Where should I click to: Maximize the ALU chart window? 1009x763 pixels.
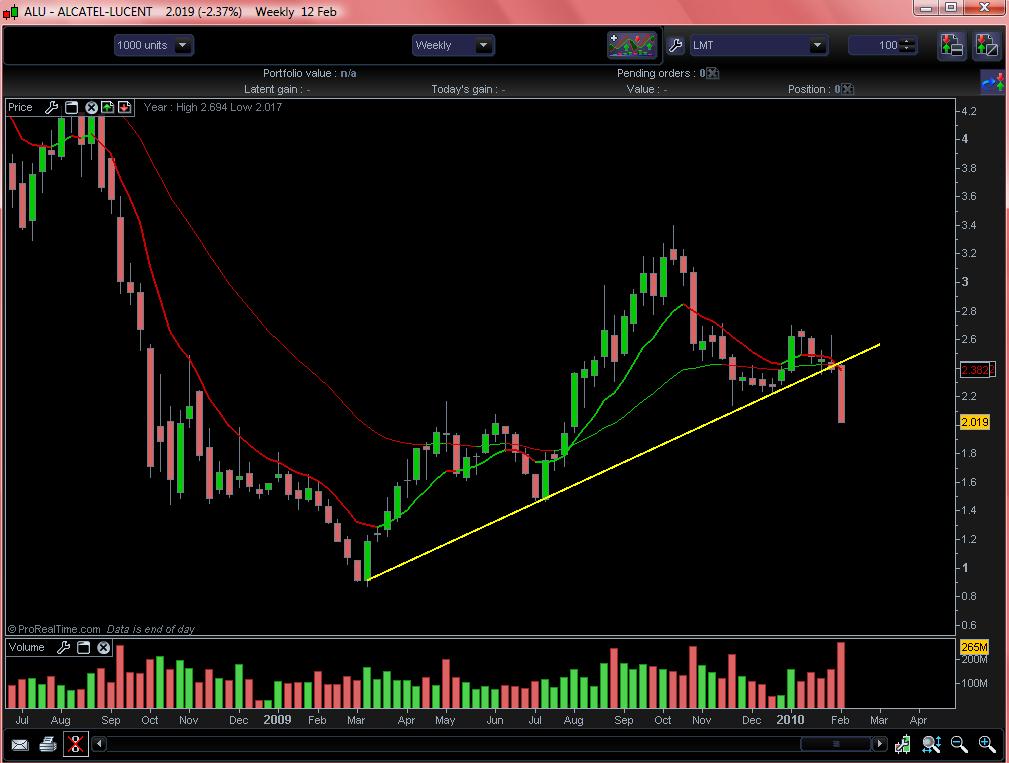(950, 8)
